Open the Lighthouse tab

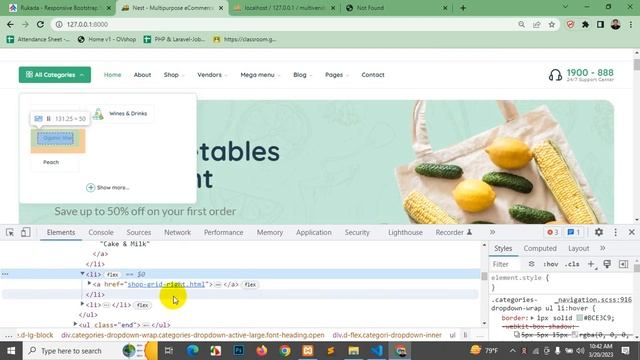coord(405,232)
